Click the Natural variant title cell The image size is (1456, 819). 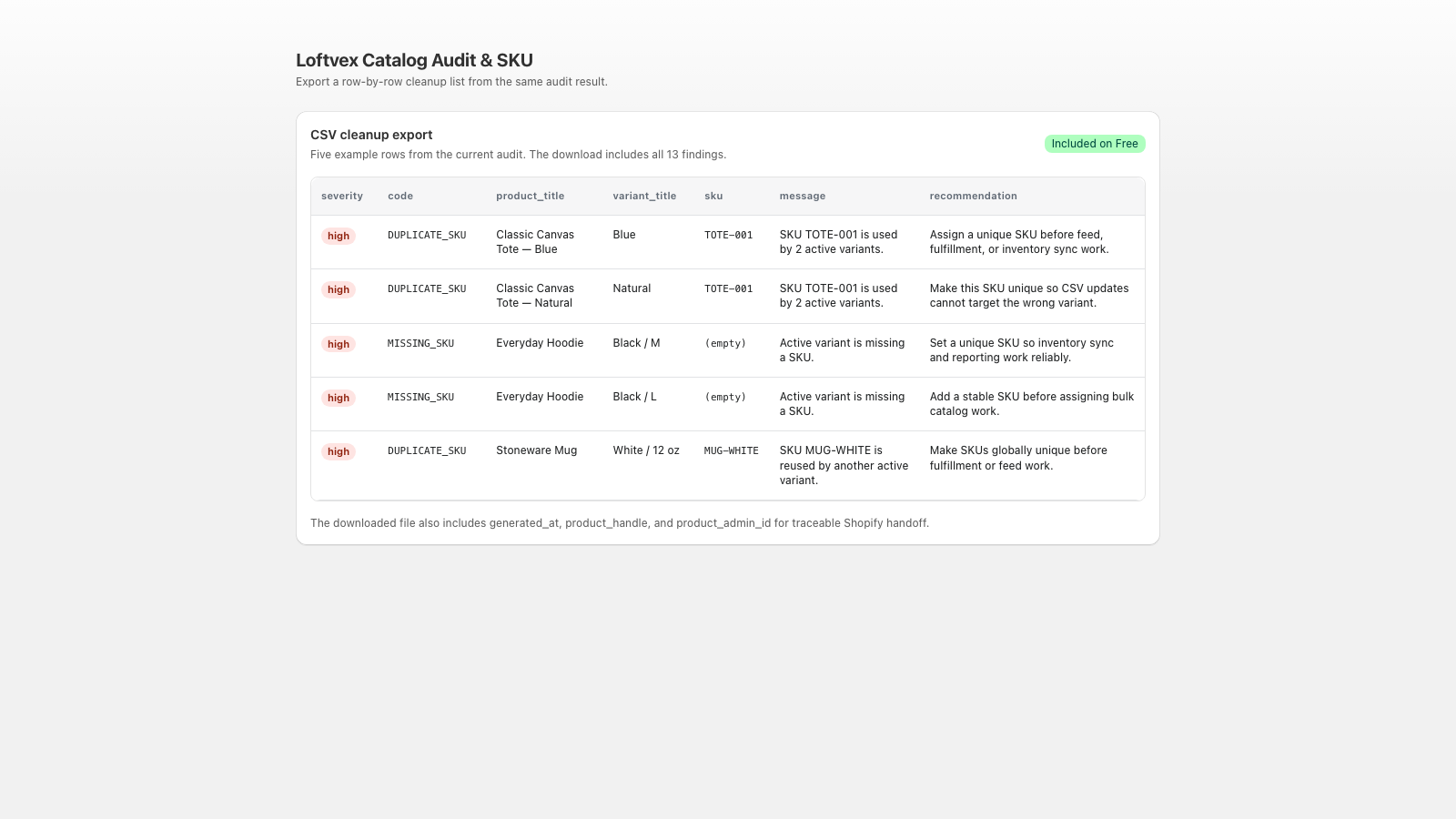(632, 288)
